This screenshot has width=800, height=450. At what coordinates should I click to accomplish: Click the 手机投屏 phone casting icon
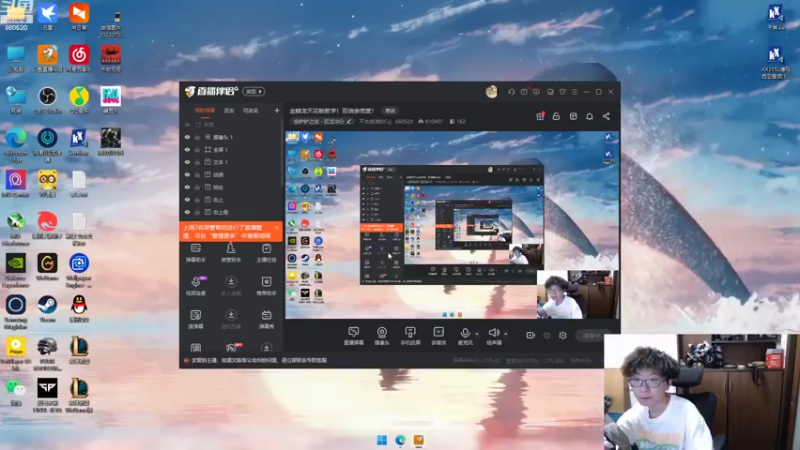[x=410, y=336]
